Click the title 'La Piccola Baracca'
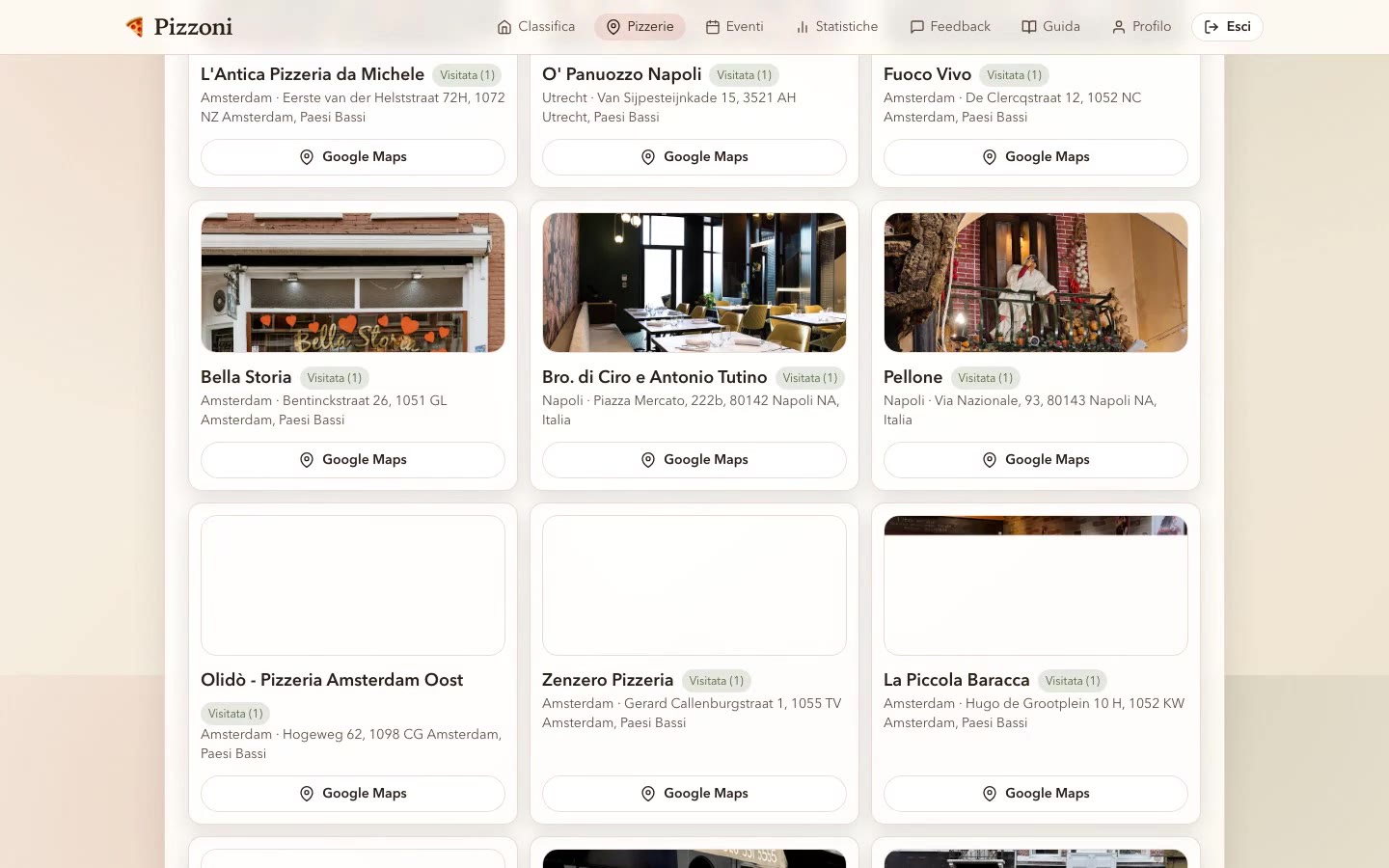Viewport: 1389px width, 868px height. [957, 680]
